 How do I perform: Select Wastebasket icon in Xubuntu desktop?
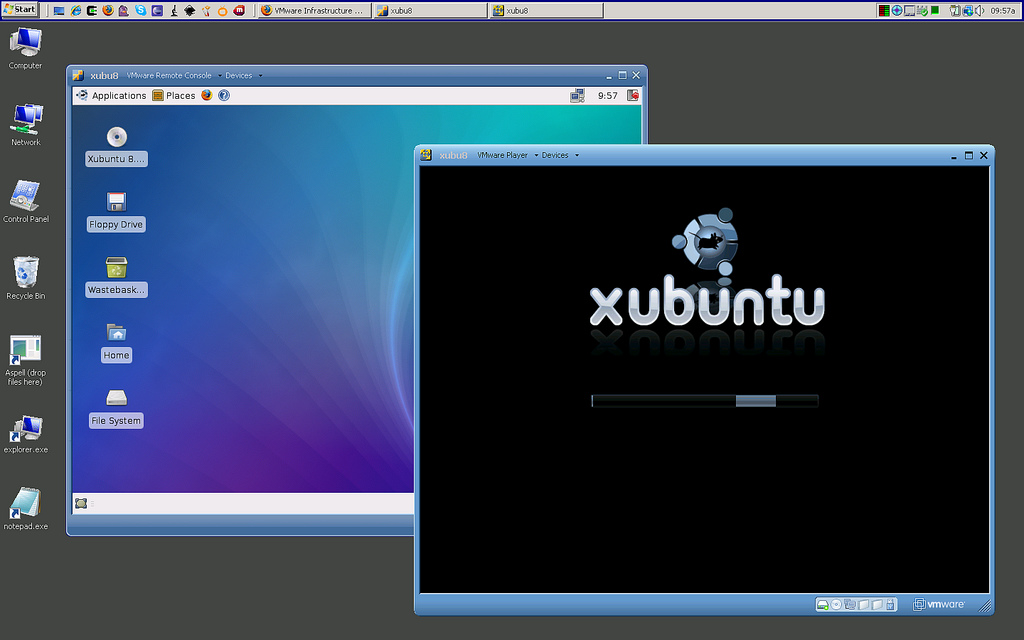[x=116, y=277]
